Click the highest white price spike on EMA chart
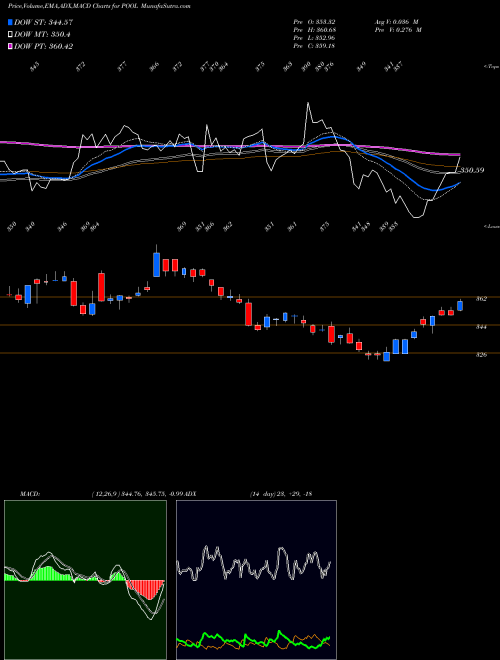This screenshot has height=660, width=500. click(308, 104)
